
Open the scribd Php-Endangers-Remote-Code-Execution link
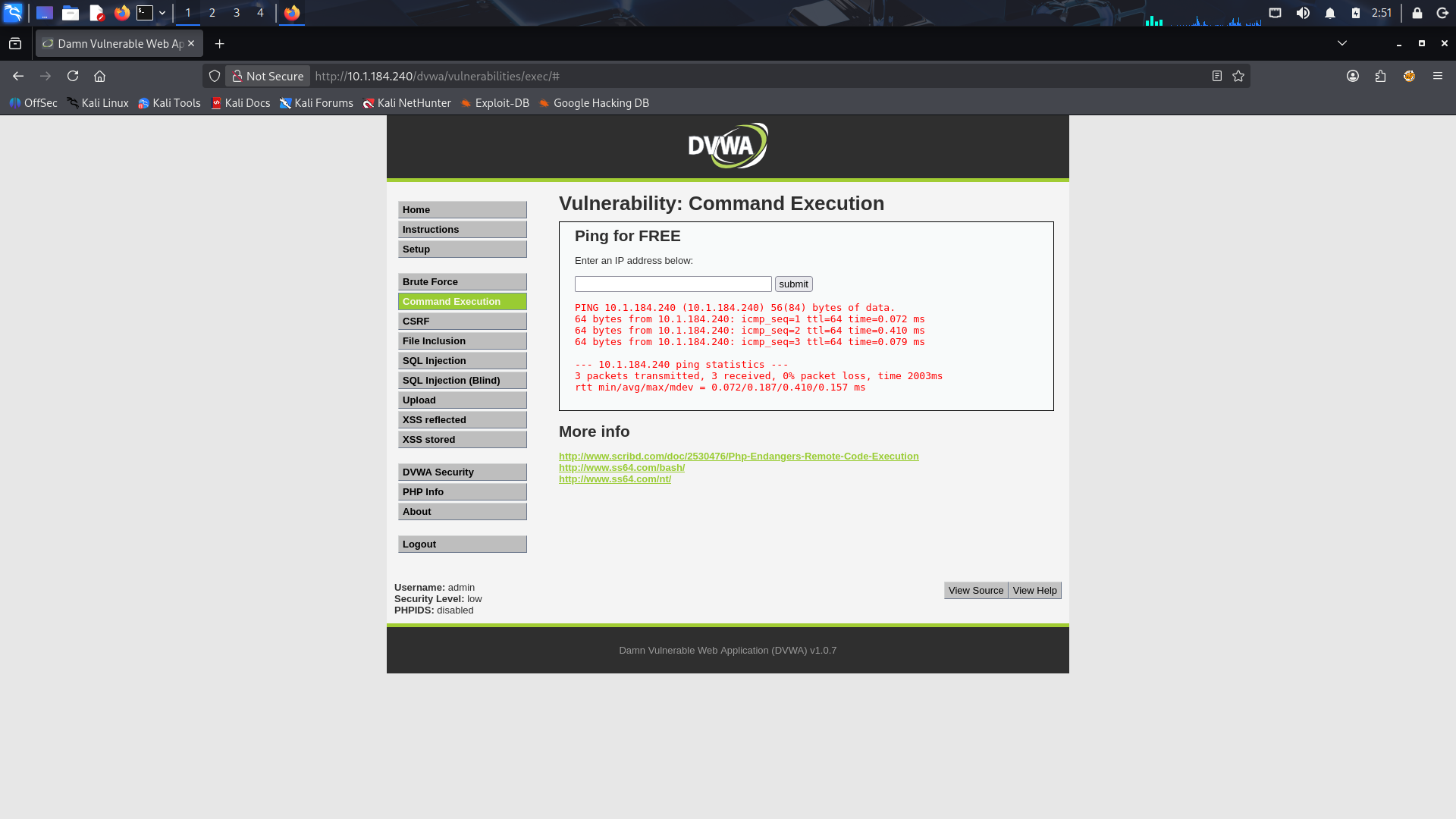[x=739, y=457]
